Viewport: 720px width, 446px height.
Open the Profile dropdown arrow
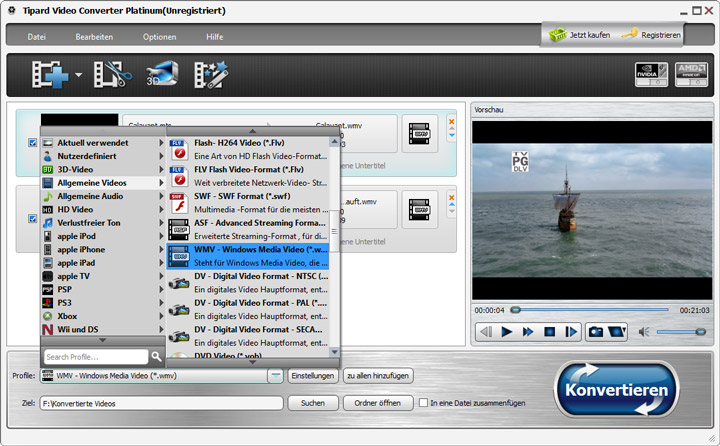(275, 376)
